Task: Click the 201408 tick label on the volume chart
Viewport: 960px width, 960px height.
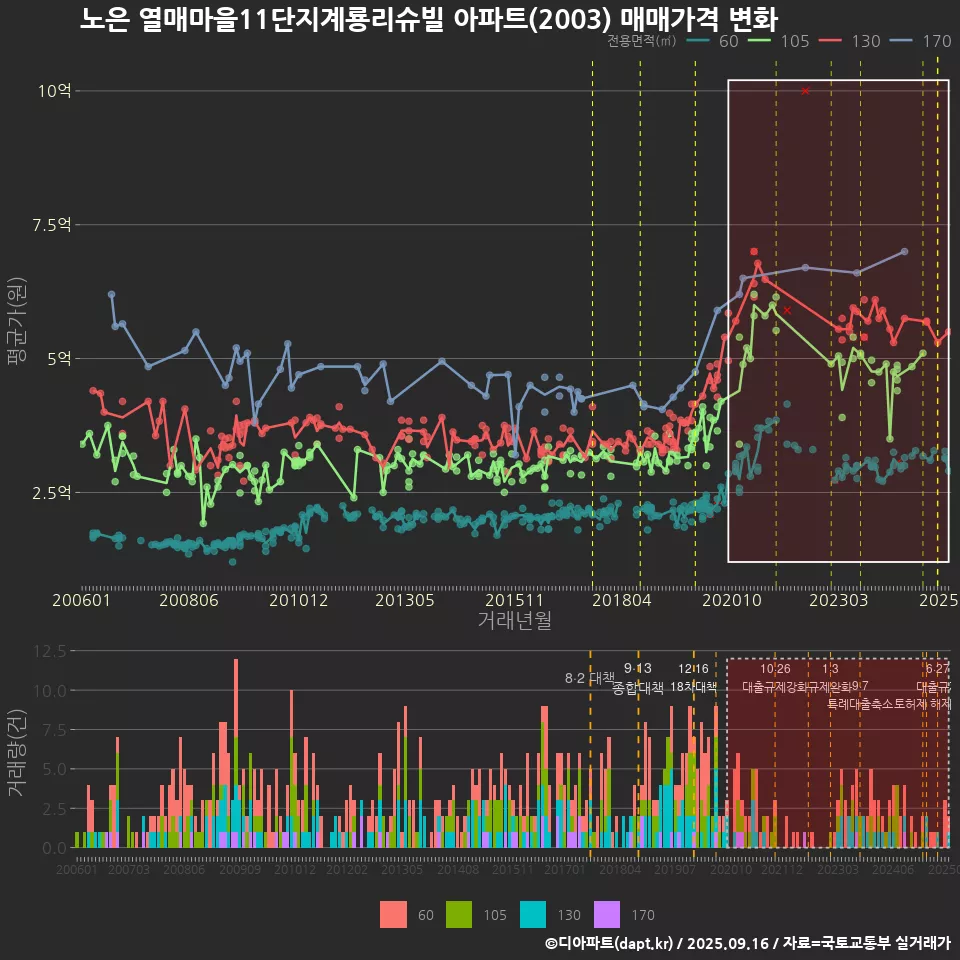Action: (458, 869)
